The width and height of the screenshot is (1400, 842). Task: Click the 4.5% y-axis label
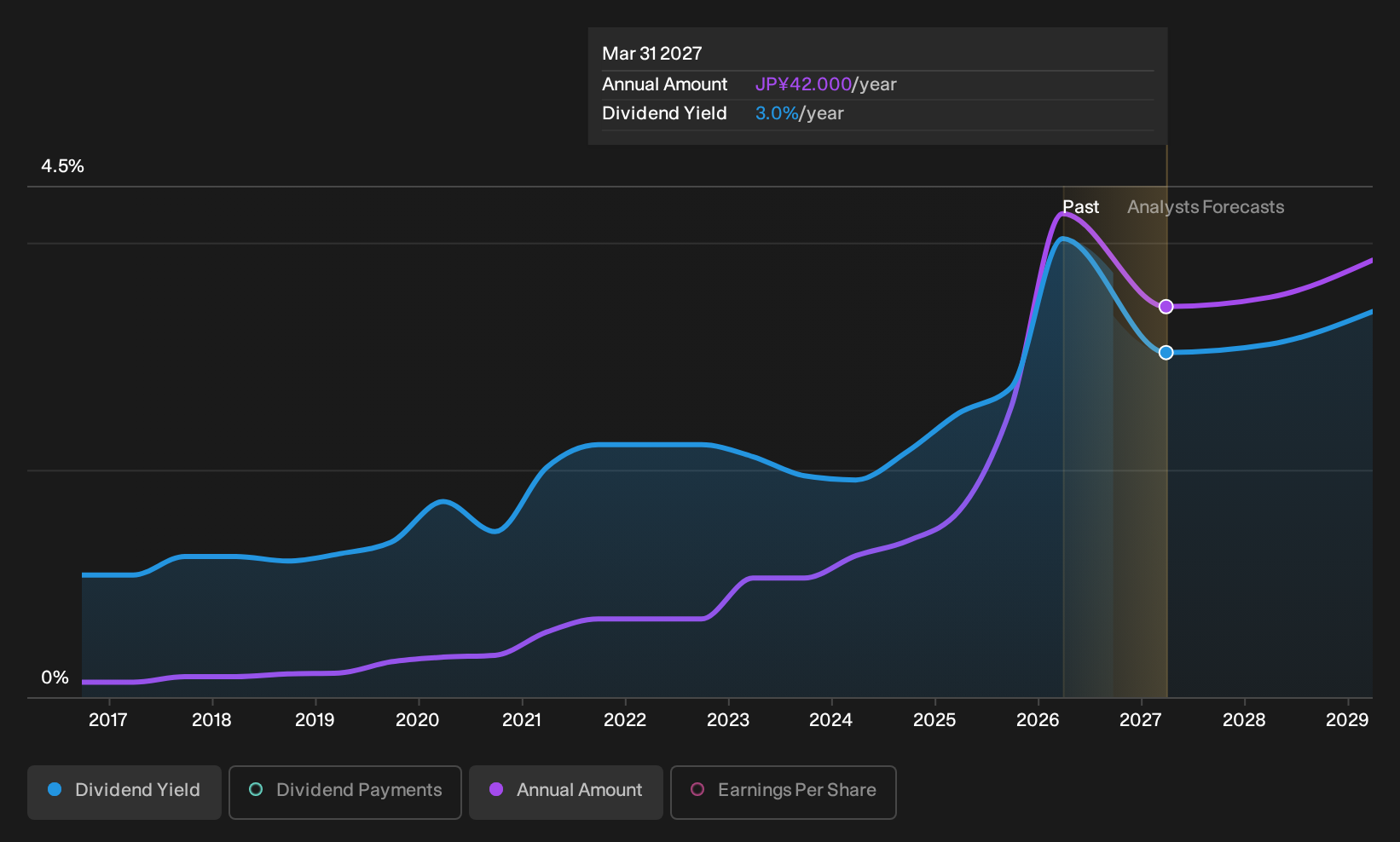coord(63,166)
